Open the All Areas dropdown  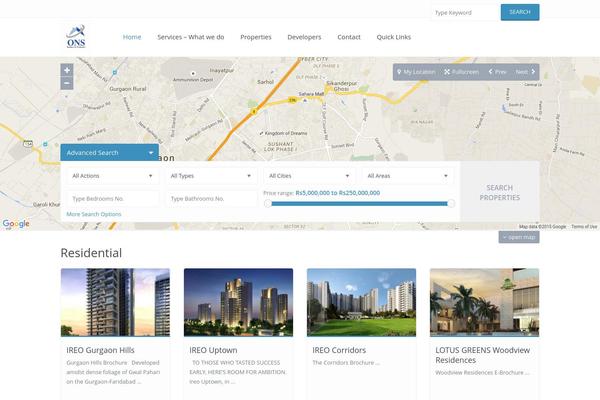408,176
